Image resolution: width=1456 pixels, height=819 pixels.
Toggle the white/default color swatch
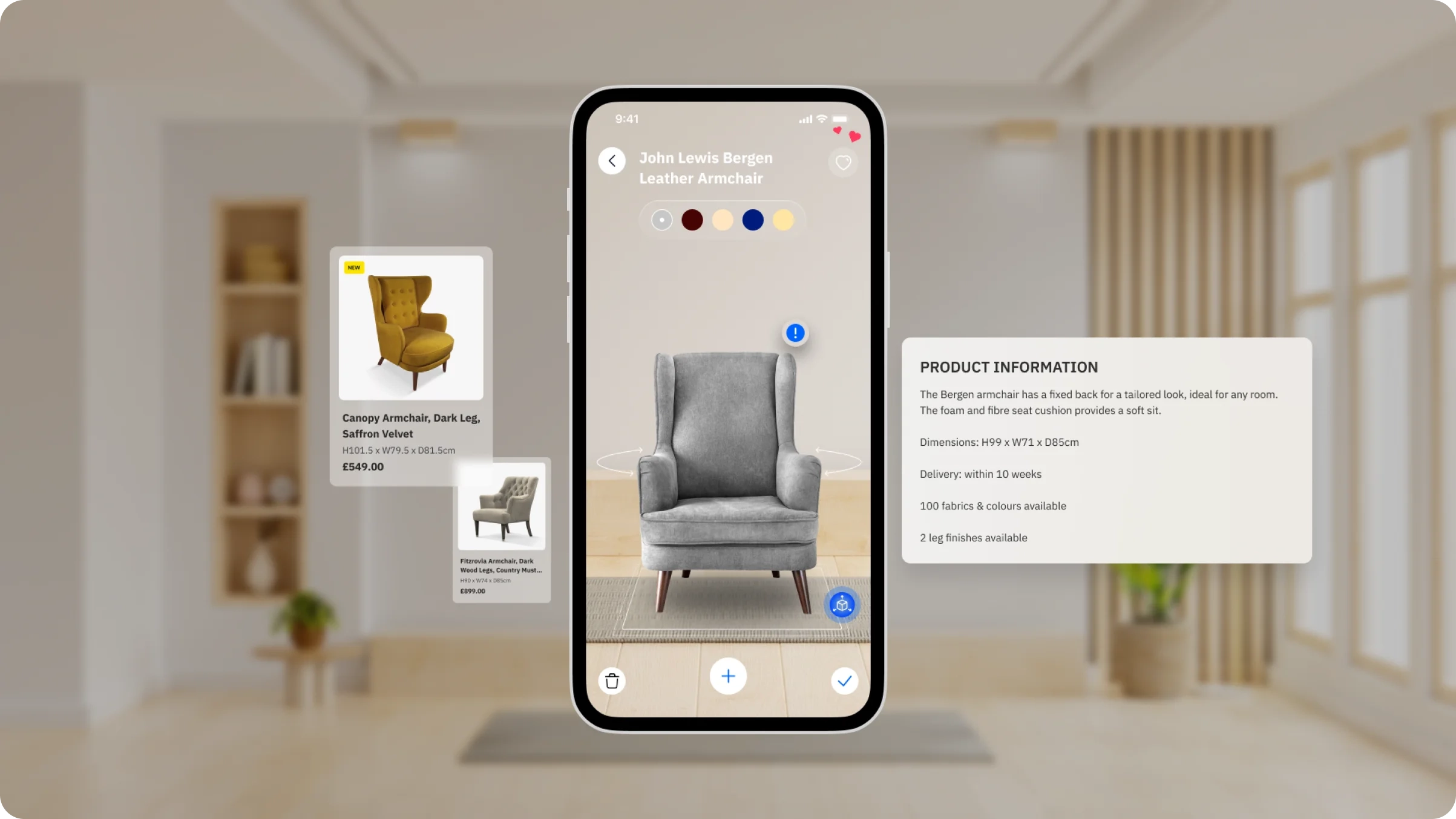(x=662, y=220)
